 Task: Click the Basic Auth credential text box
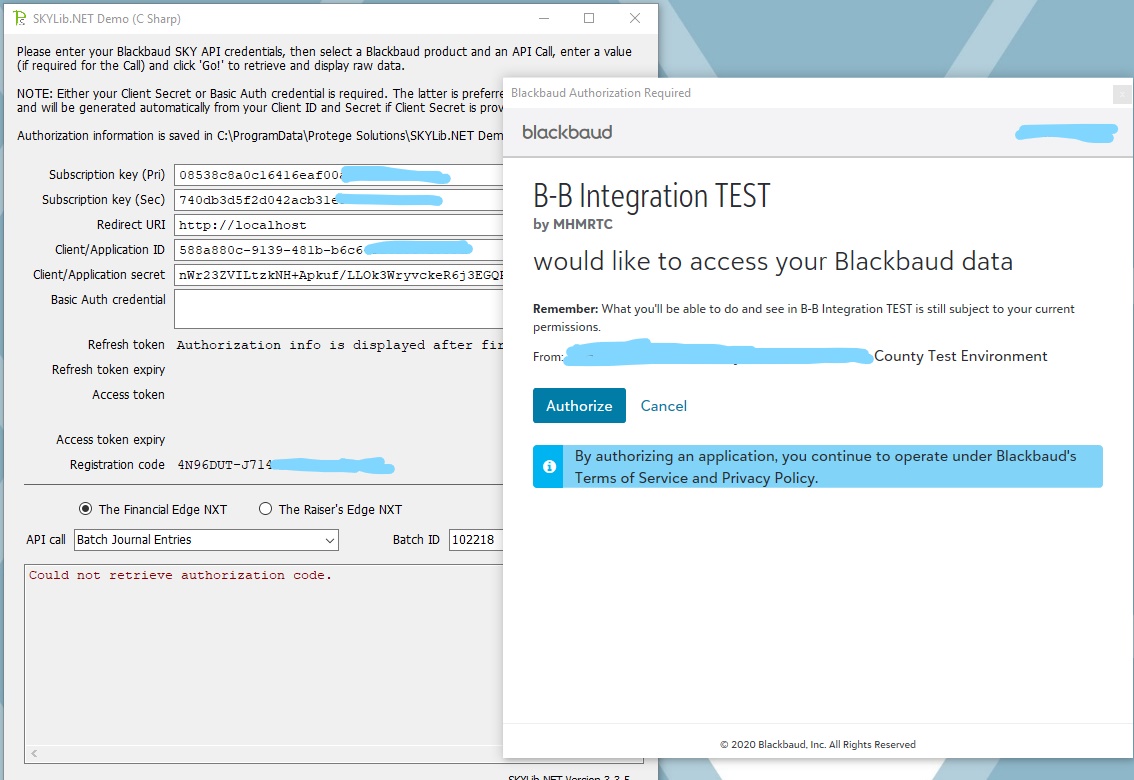tap(338, 309)
